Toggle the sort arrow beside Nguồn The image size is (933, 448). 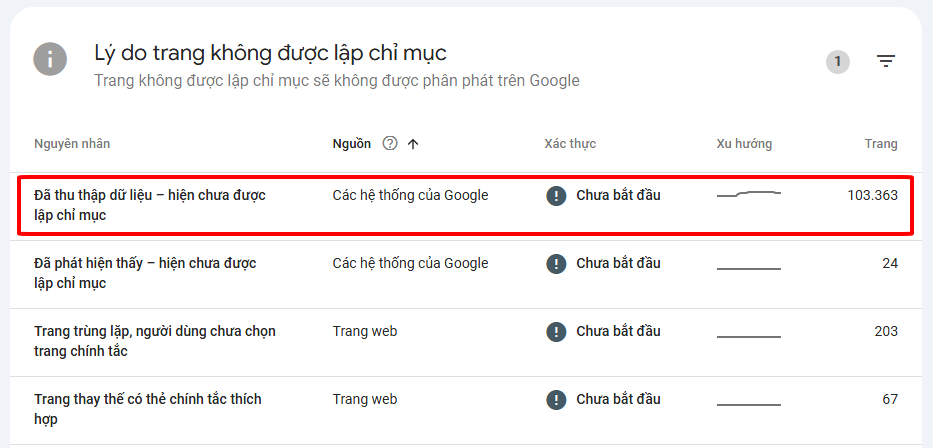tap(413, 144)
